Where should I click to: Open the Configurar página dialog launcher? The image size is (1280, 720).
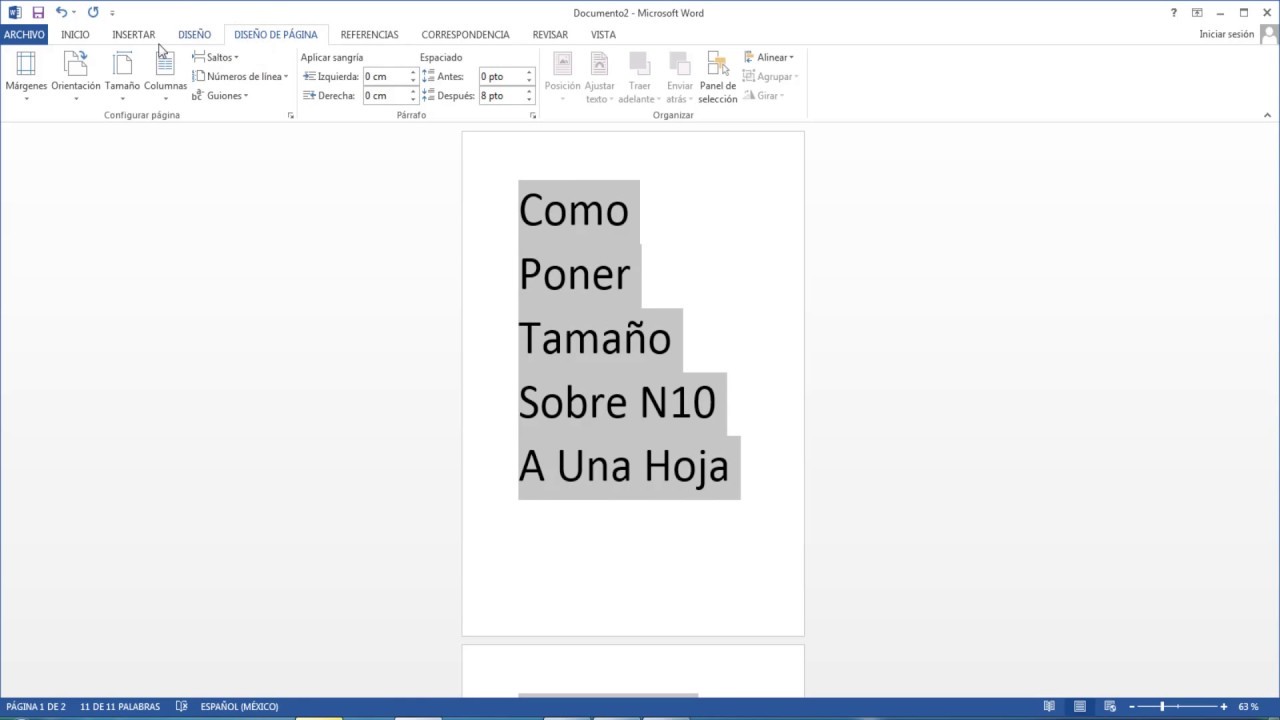(x=291, y=116)
